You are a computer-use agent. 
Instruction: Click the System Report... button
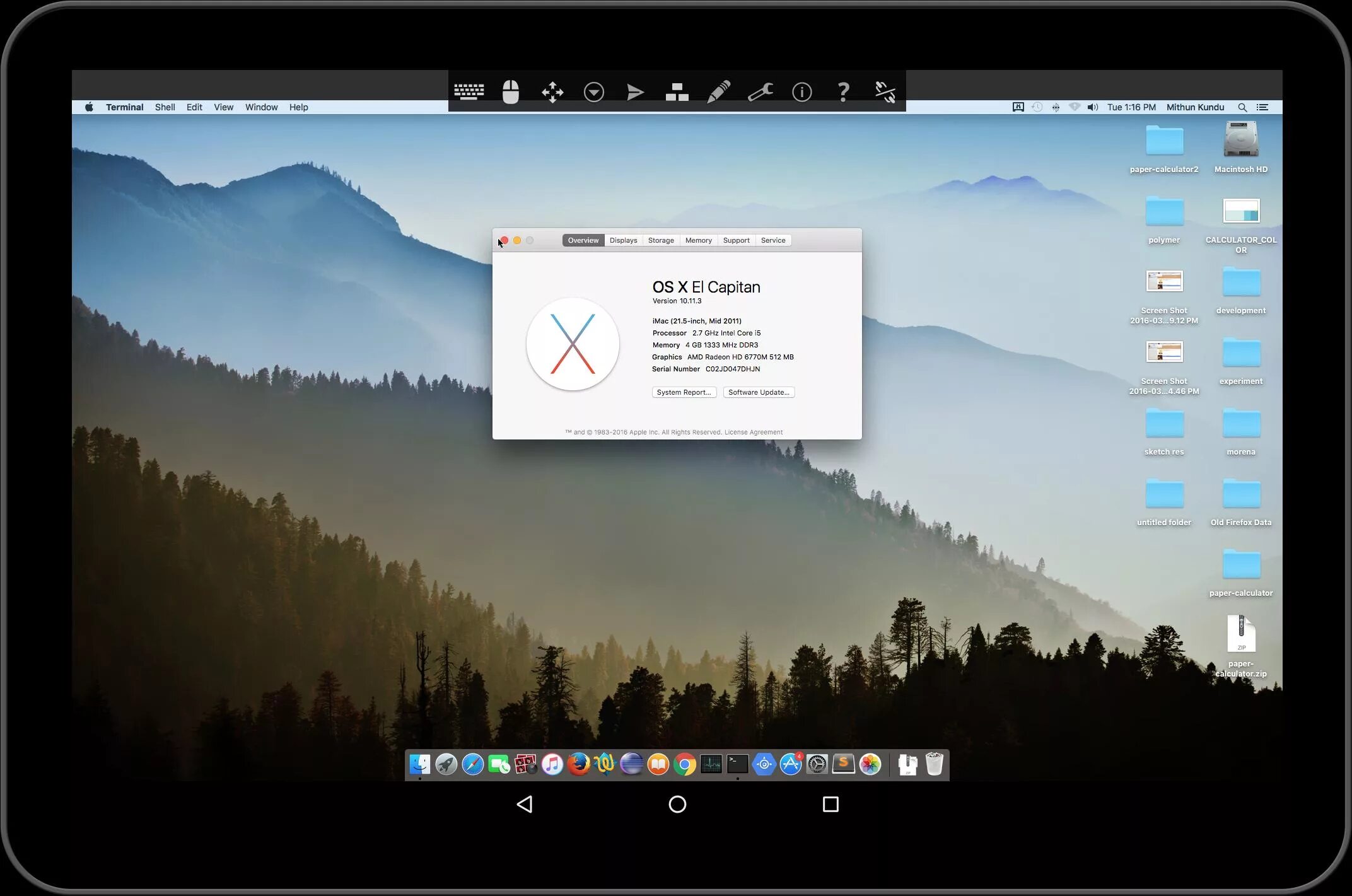(x=684, y=392)
